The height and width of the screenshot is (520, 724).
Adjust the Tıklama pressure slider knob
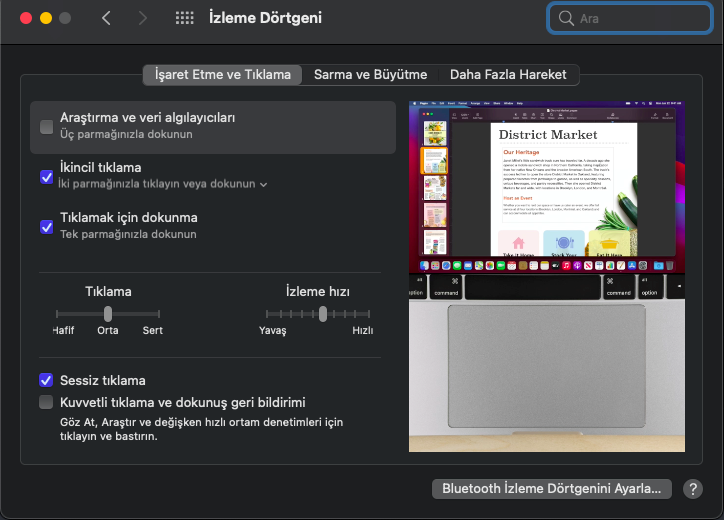point(108,313)
